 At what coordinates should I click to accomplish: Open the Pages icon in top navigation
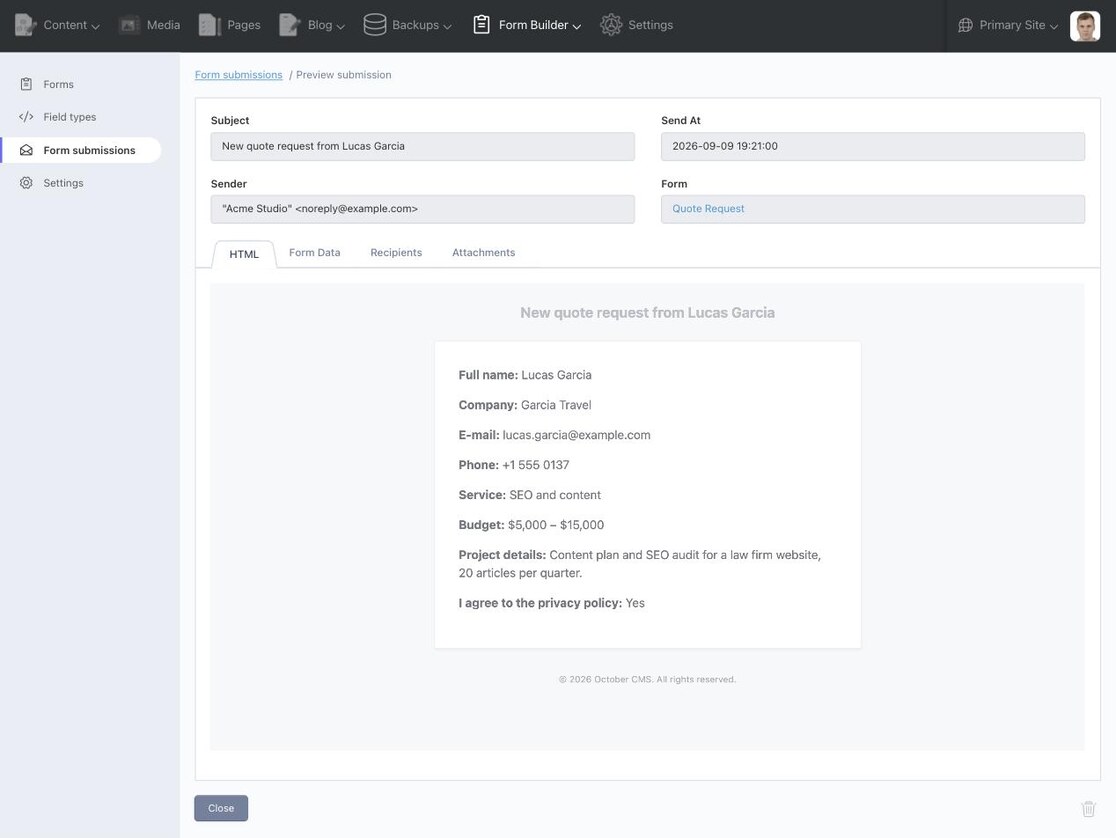tap(209, 25)
